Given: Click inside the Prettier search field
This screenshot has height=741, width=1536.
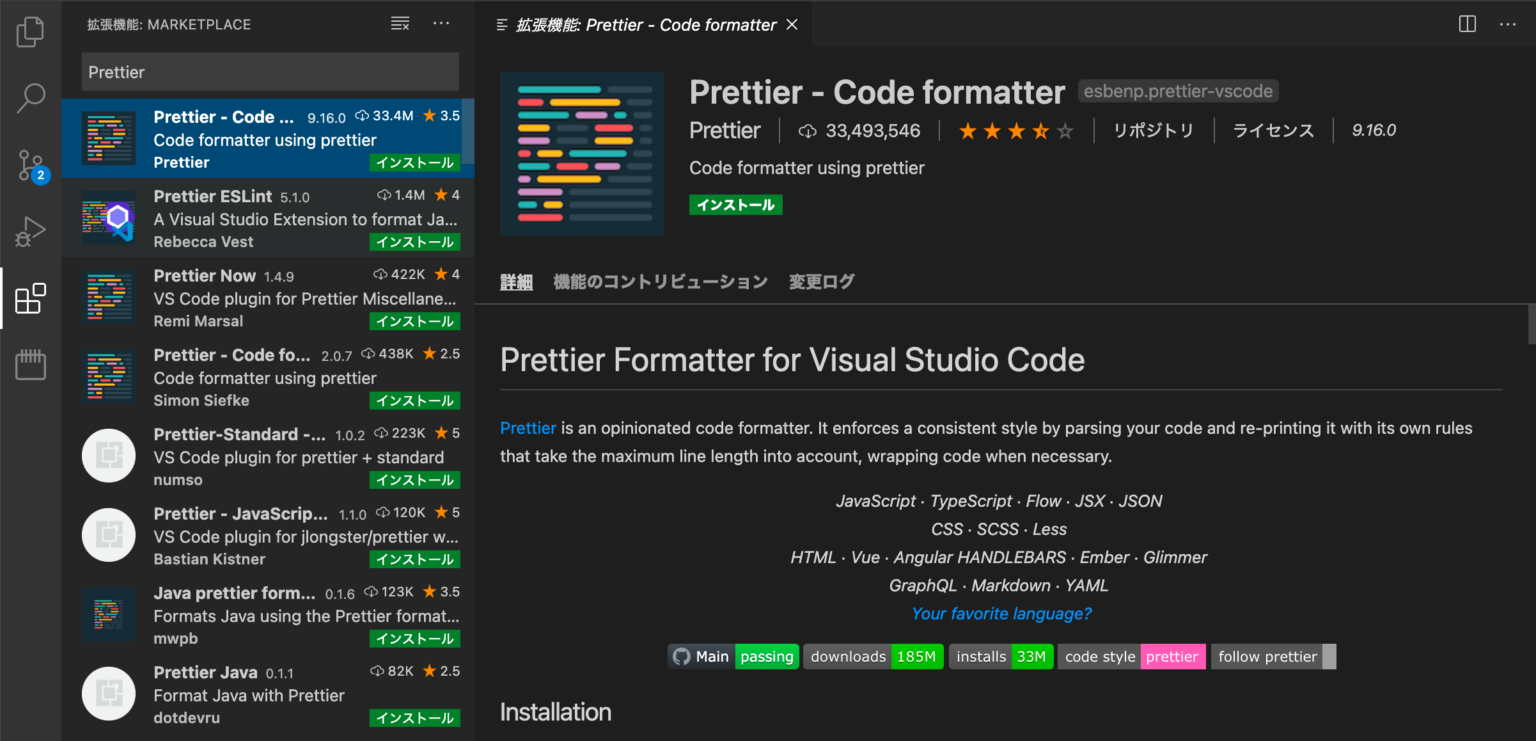Looking at the screenshot, I should [x=269, y=72].
